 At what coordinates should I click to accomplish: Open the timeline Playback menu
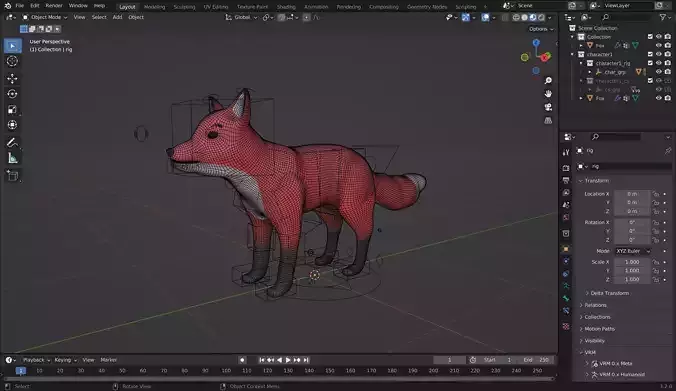click(36, 360)
